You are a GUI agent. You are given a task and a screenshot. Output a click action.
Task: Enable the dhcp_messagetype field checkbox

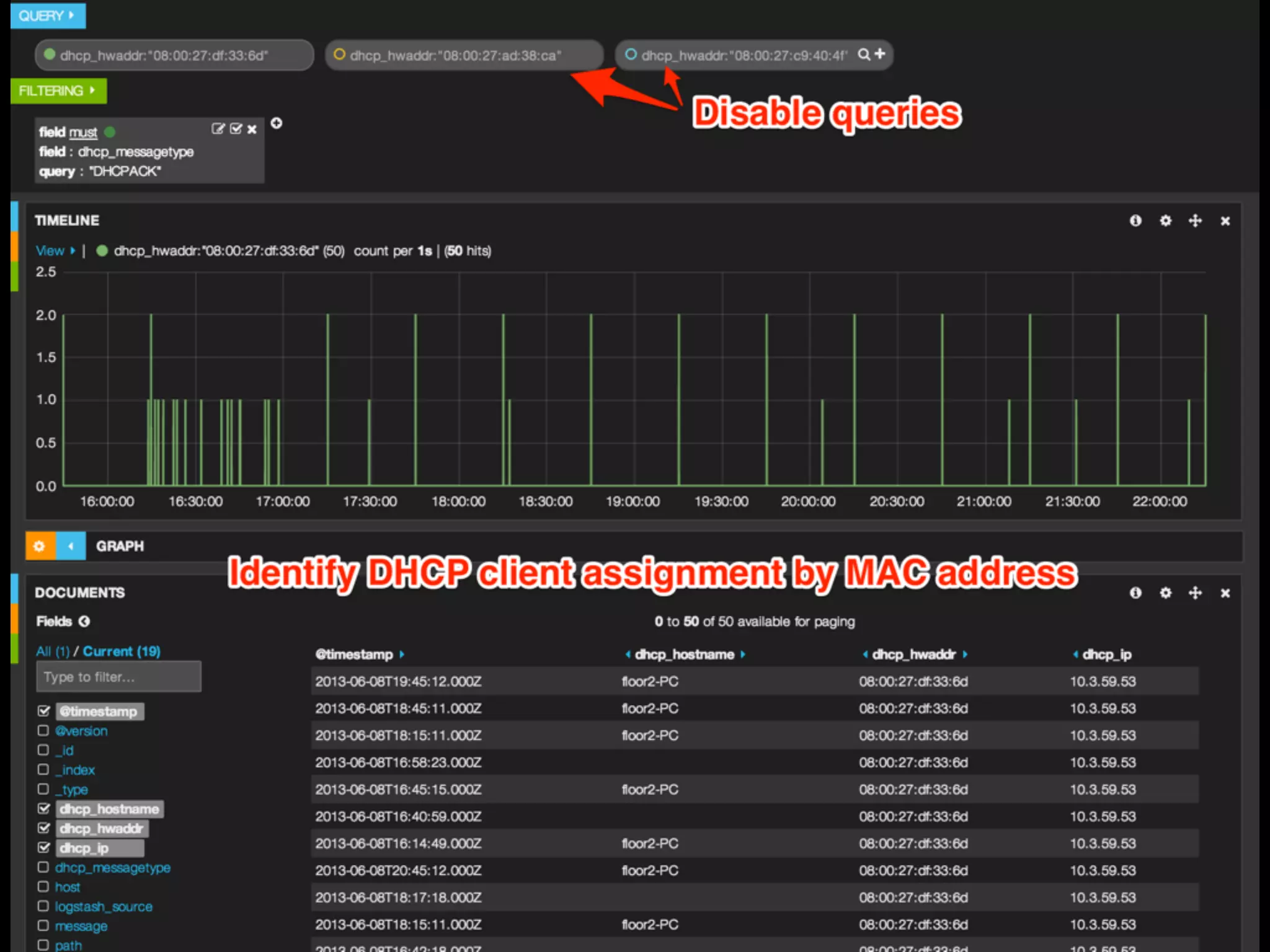43,867
